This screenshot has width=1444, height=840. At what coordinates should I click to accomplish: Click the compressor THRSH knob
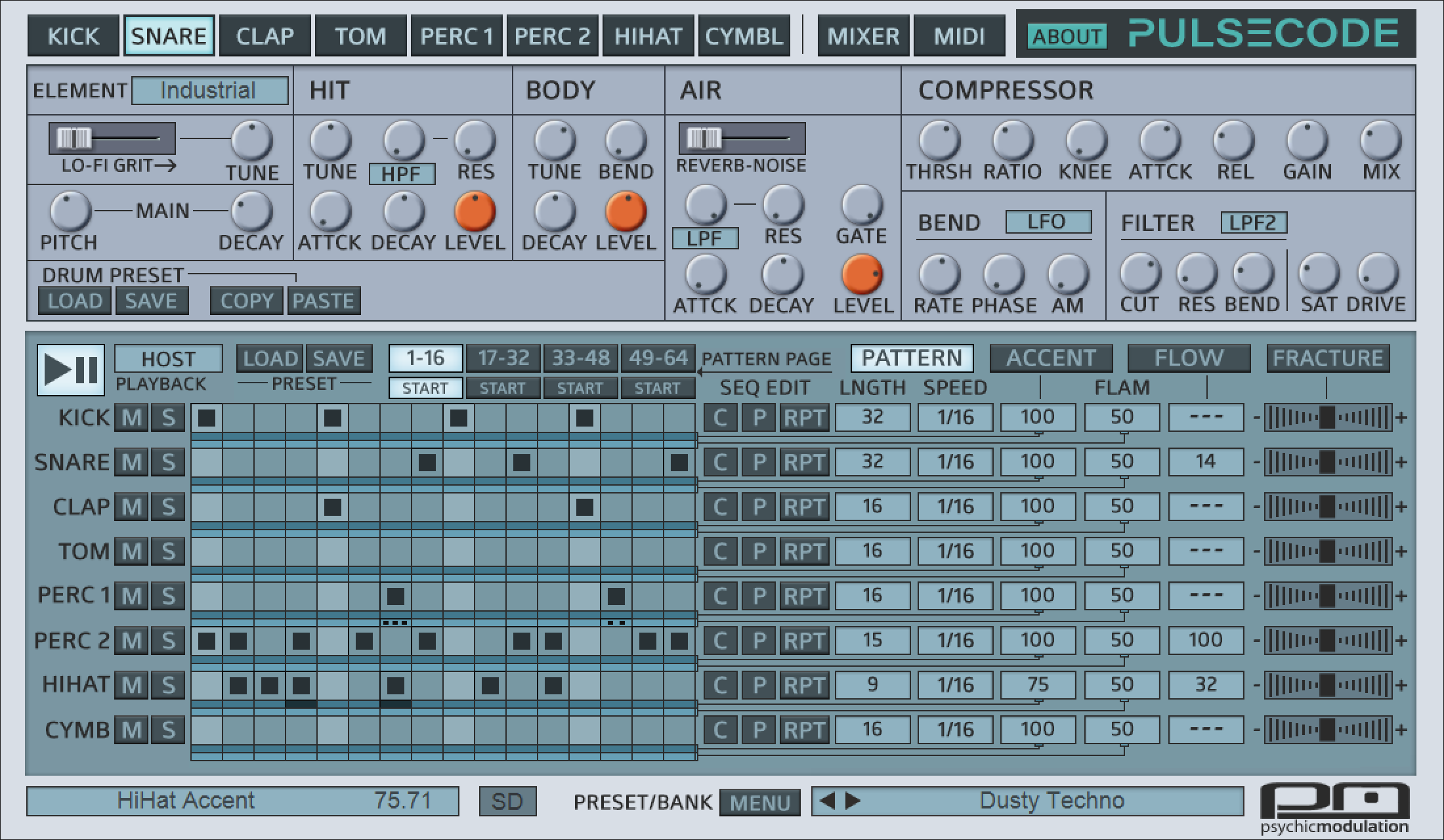pyautogui.click(x=939, y=140)
